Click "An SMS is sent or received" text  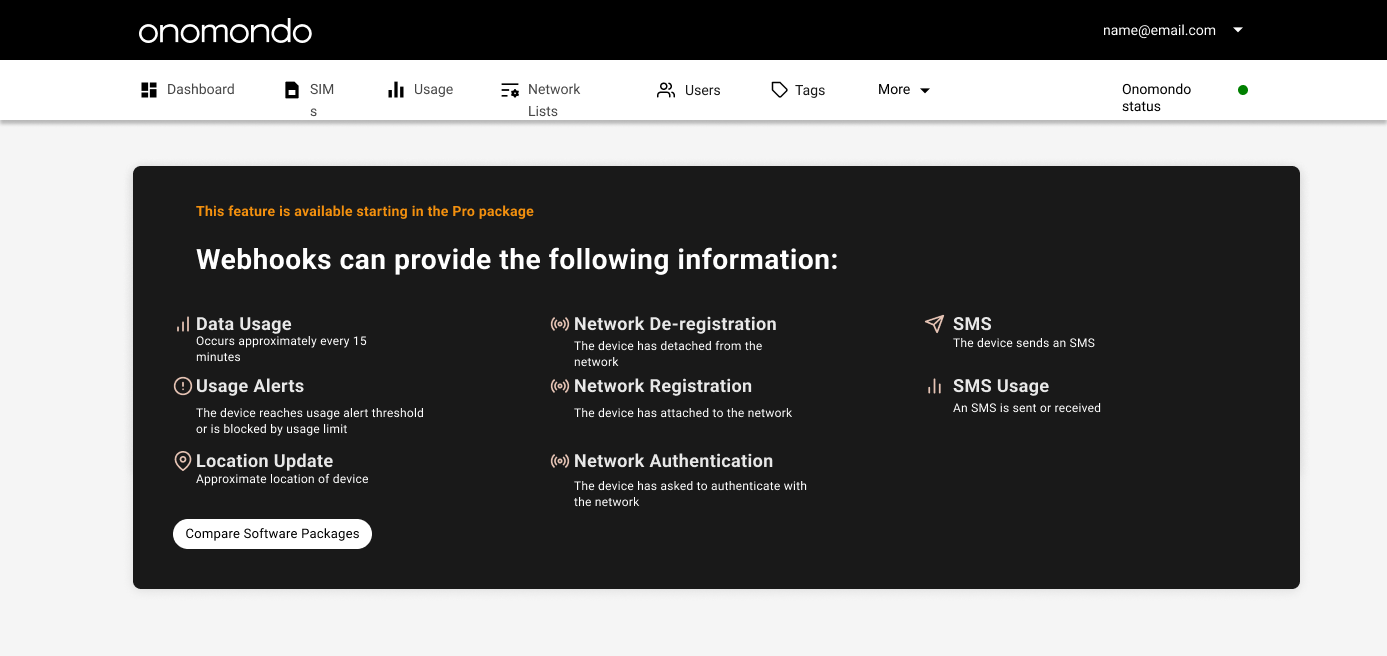click(1027, 408)
